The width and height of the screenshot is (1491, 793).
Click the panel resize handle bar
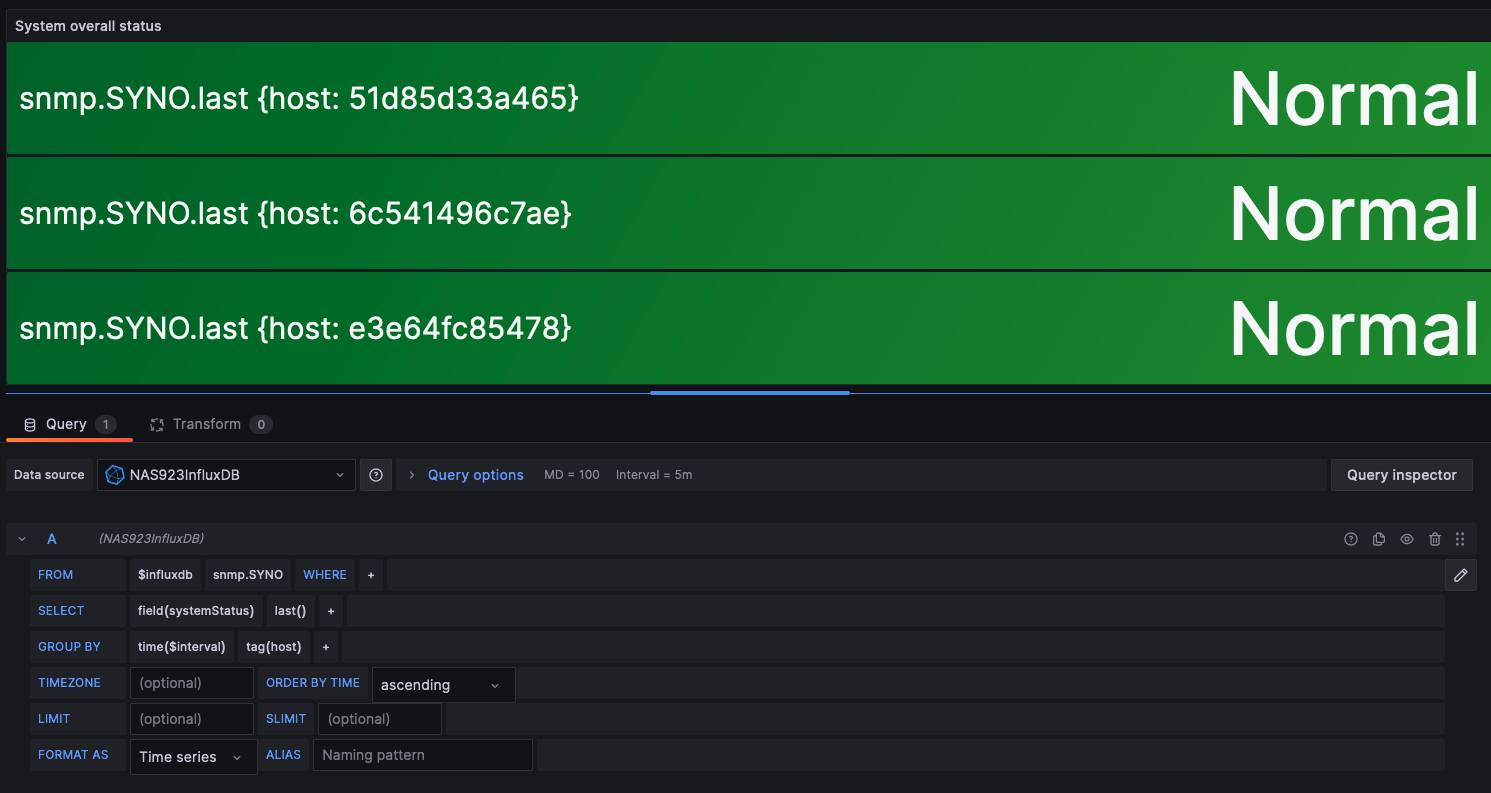(x=749, y=393)
